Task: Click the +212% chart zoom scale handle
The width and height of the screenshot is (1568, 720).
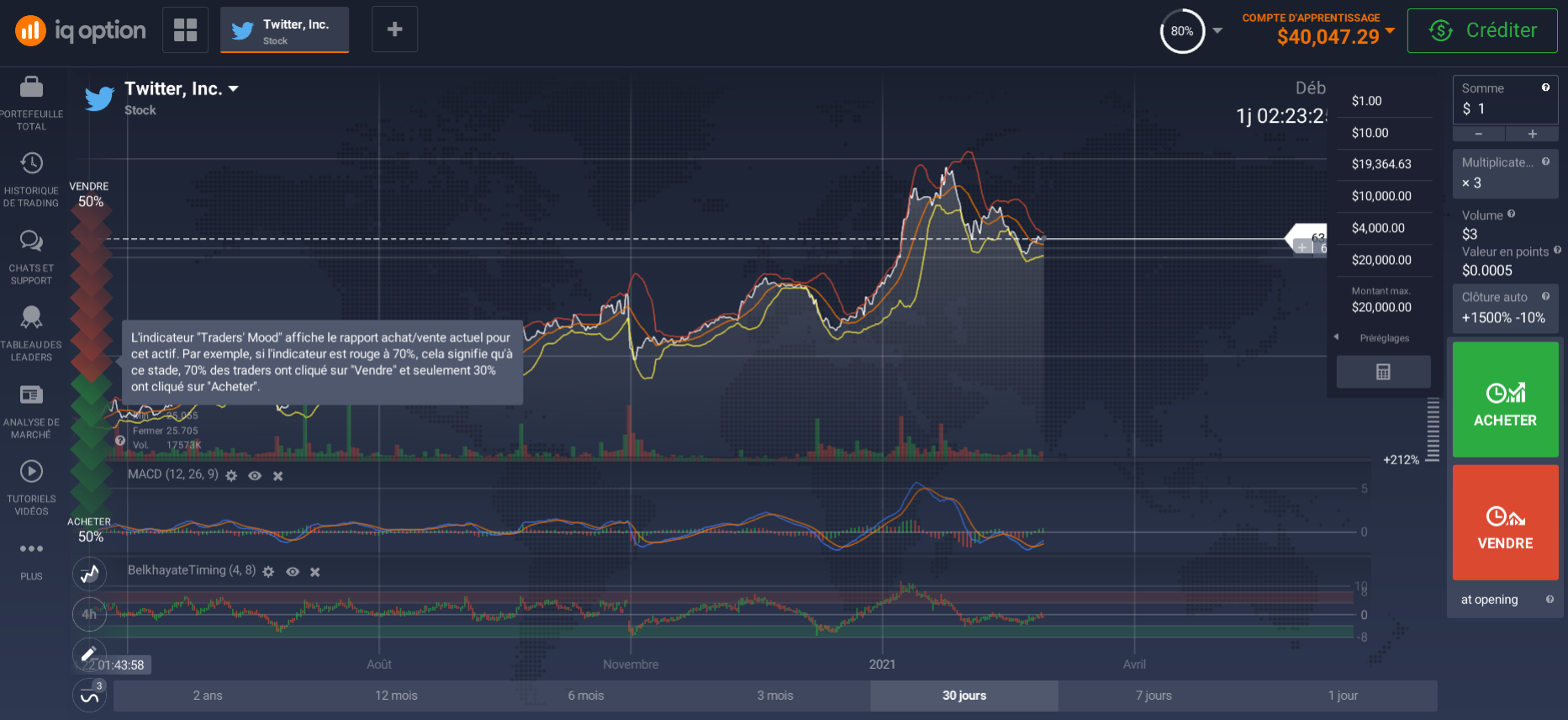Action: (x=1433, y=430)
